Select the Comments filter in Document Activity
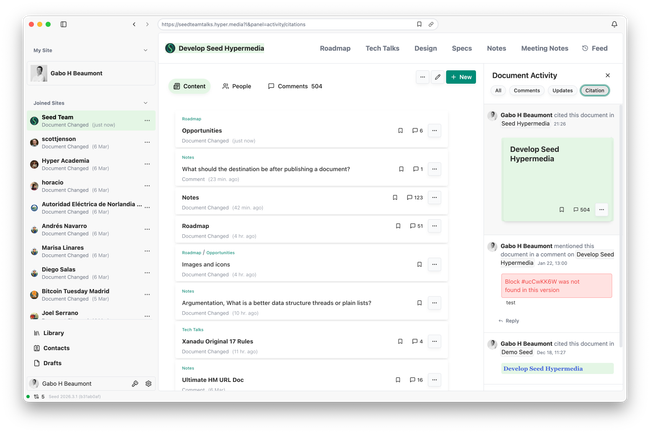Viewport: 650px width, 433px height. 527,90
